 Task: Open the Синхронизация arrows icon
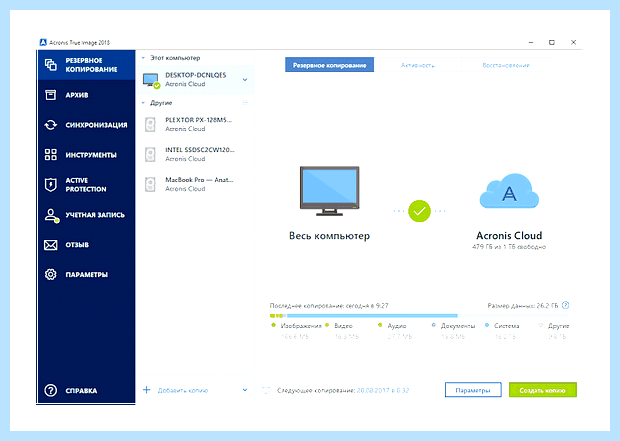point(51,125)
